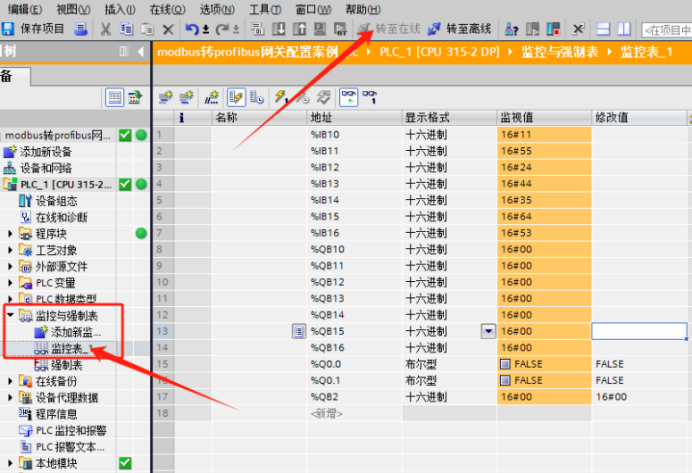Open the 插入(I) menu
The width and height of the screenshot is (692, 473).
tap(120, 9)
